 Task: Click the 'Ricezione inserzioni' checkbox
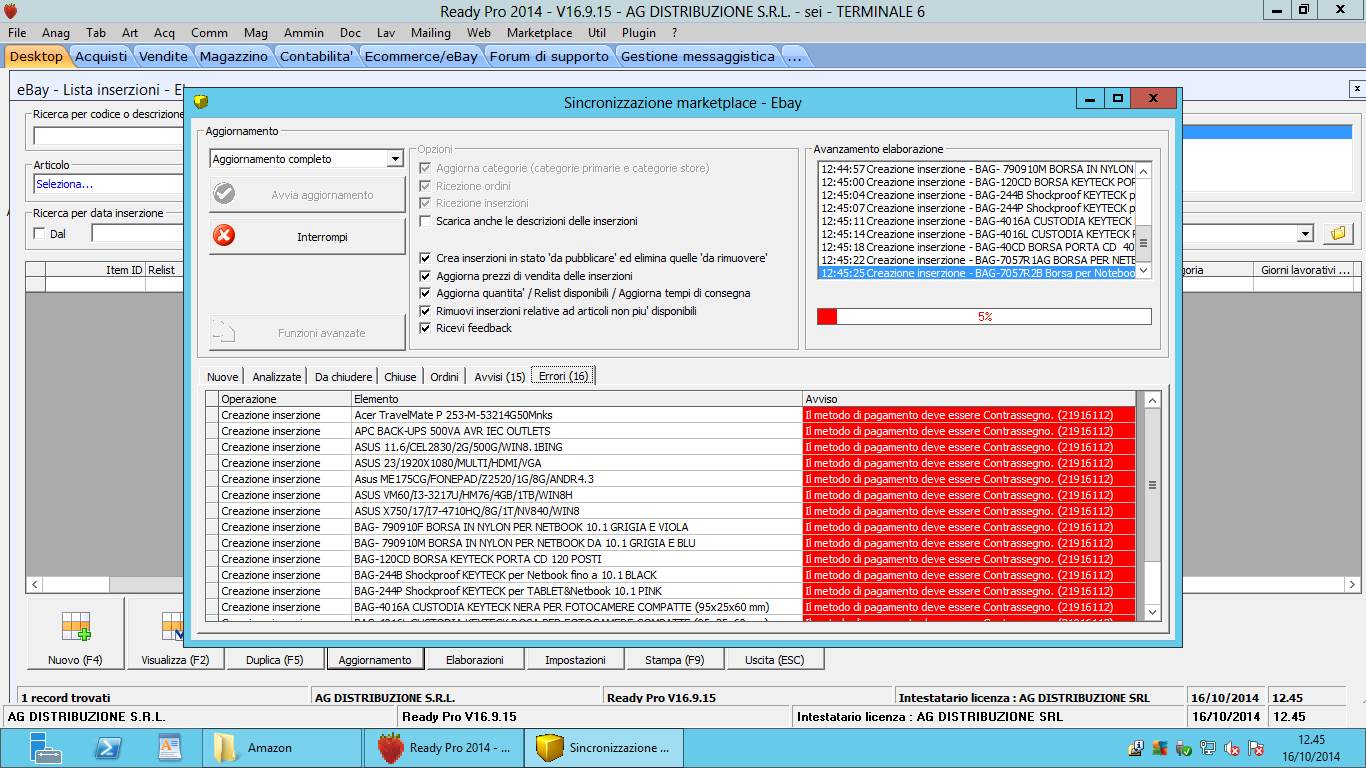click(x=426, y=203)
